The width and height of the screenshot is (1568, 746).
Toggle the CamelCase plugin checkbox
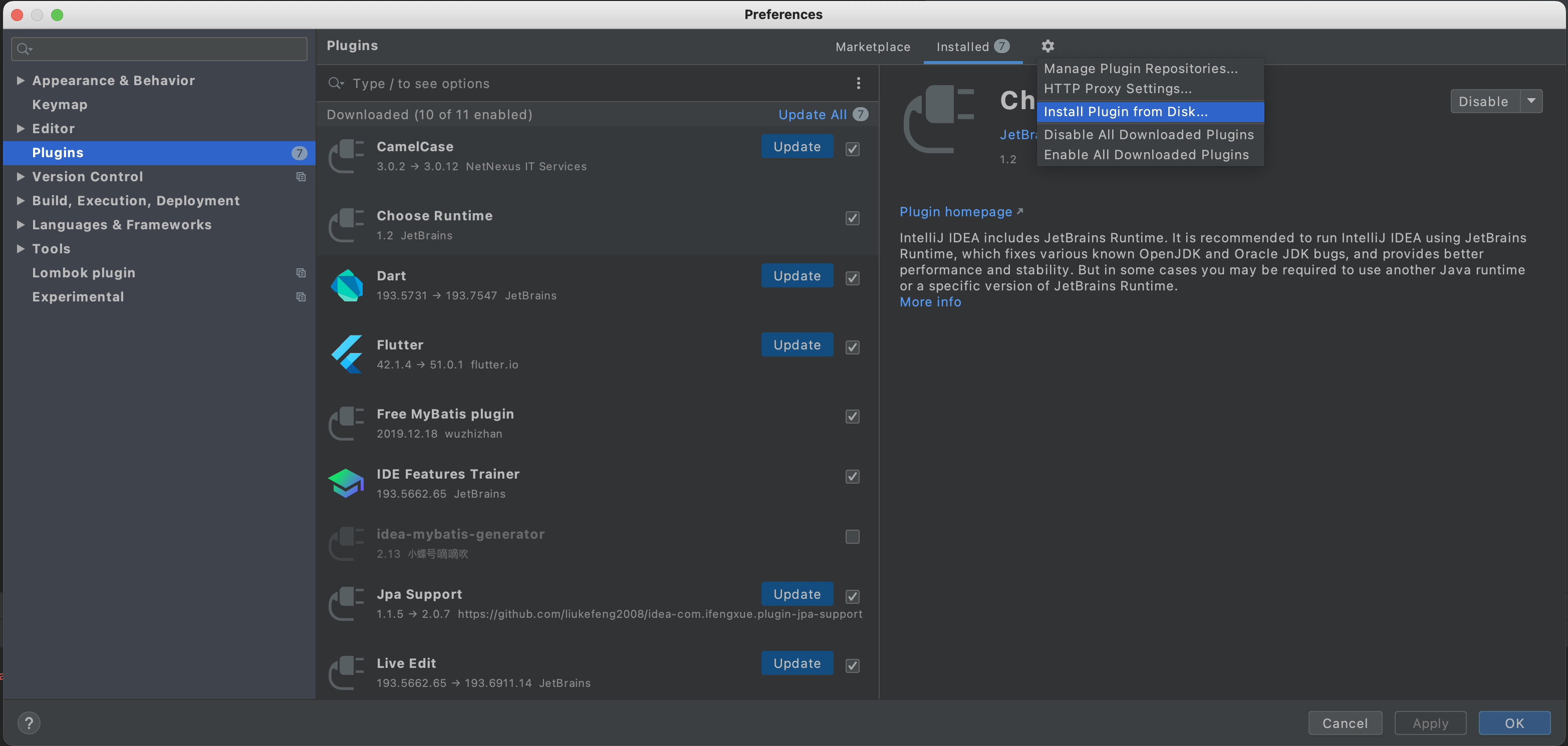coord(852,149)
